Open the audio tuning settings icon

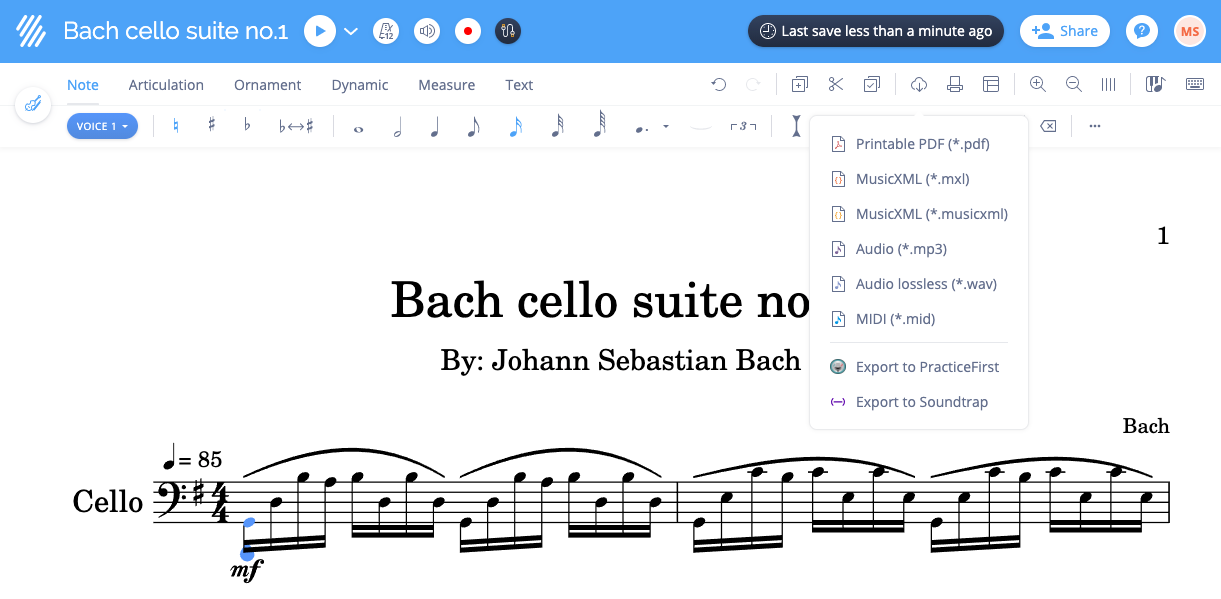tap(508, 31)
